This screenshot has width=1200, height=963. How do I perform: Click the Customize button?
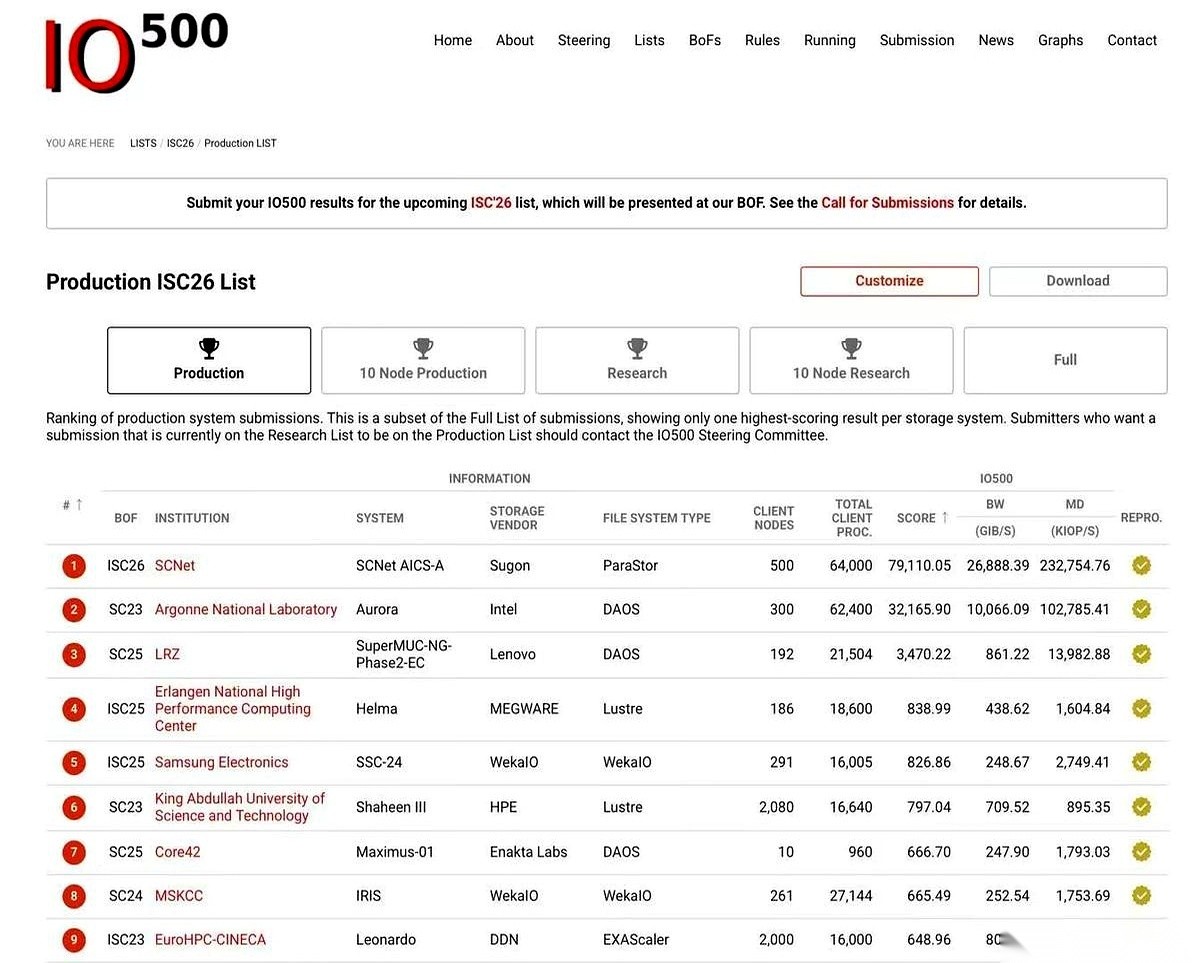pyautogui.click(x=889, y=281)
